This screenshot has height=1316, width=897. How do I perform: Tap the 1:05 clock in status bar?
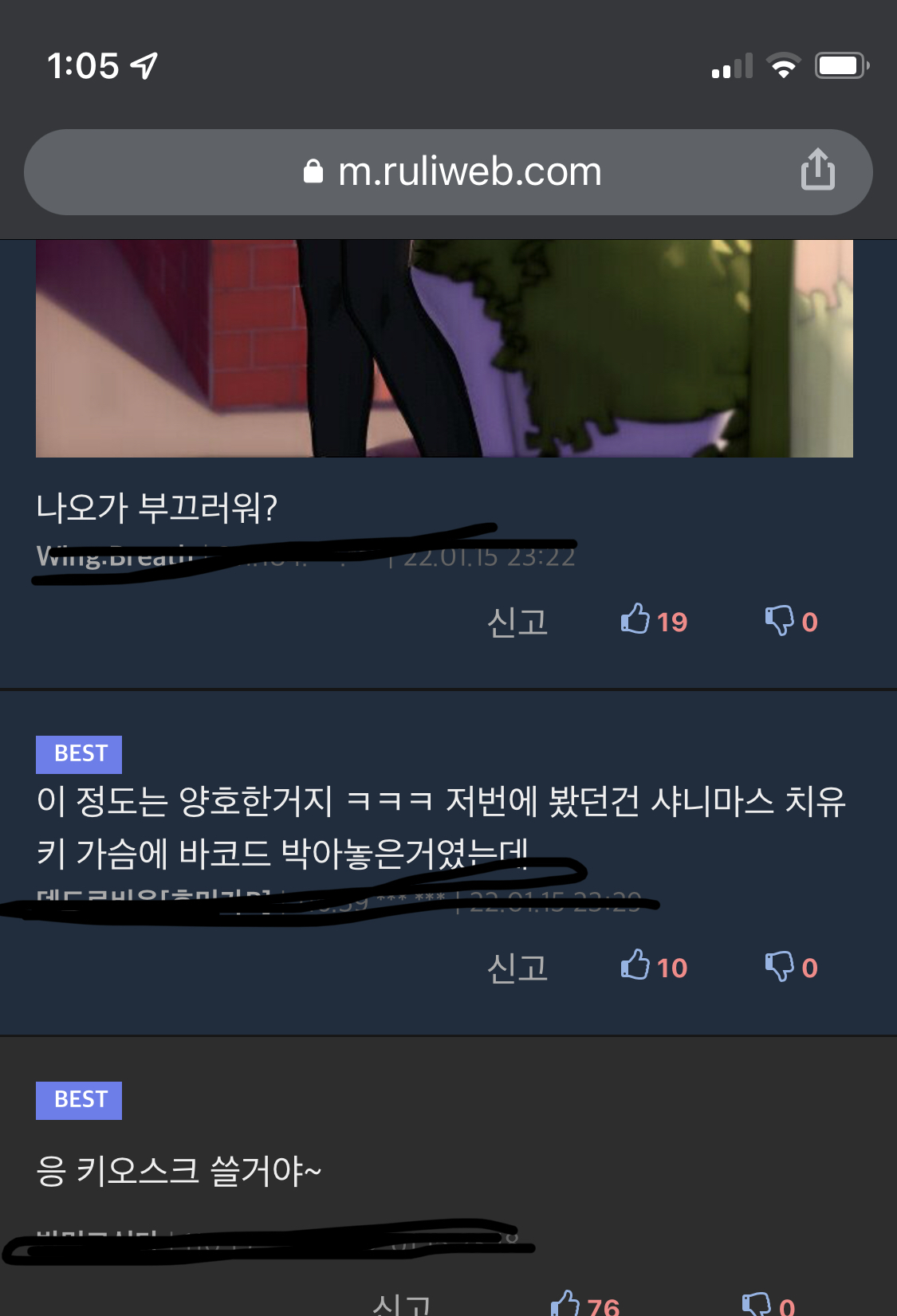(83, 65)
